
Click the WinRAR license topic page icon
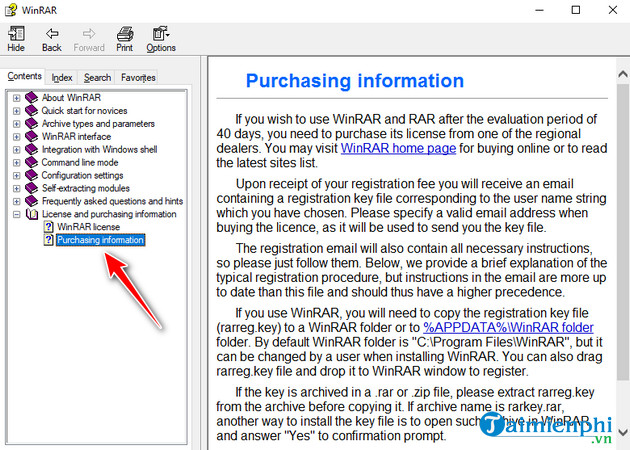click(x=49, y=227)
